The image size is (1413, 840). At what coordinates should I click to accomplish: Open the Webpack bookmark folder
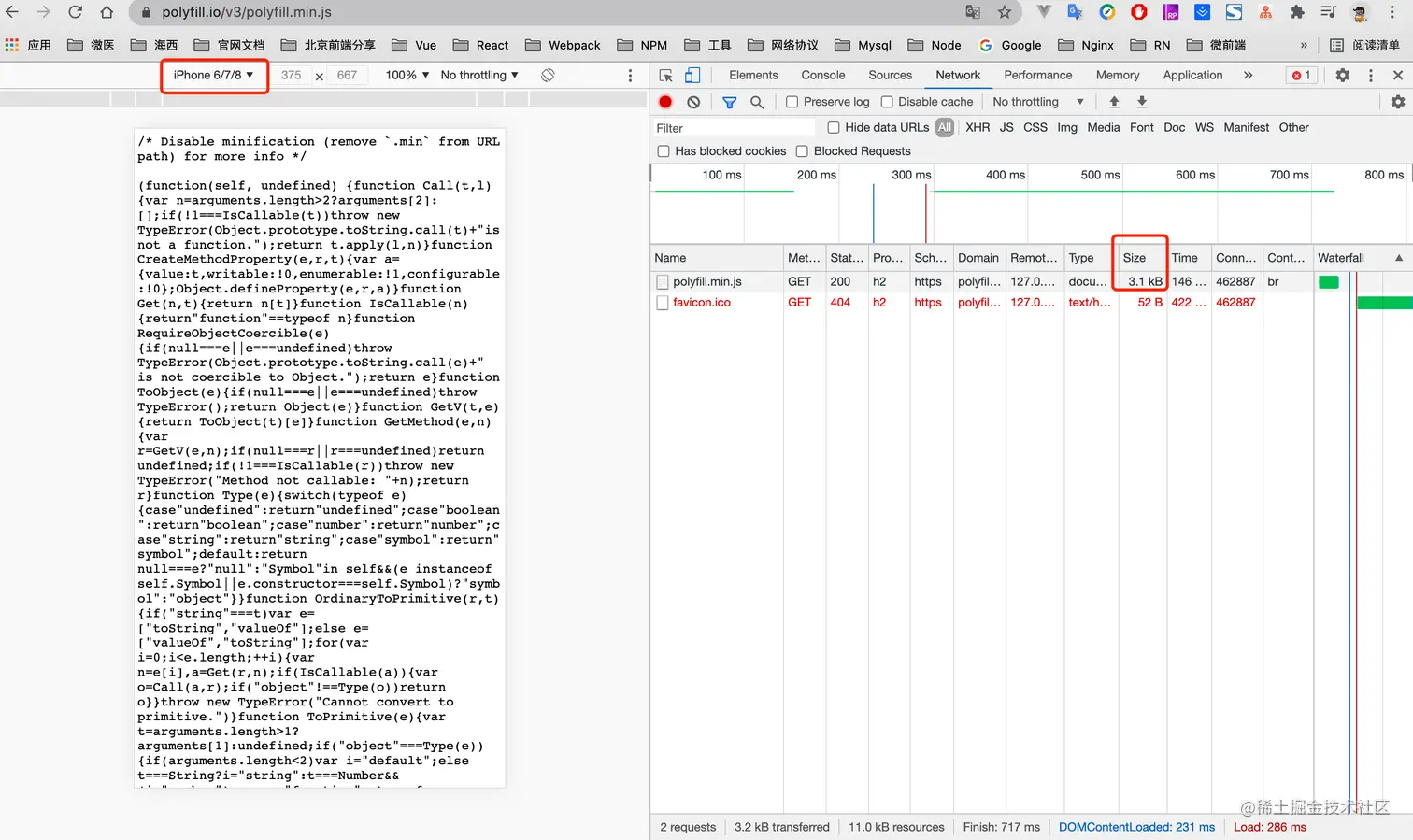563,45
